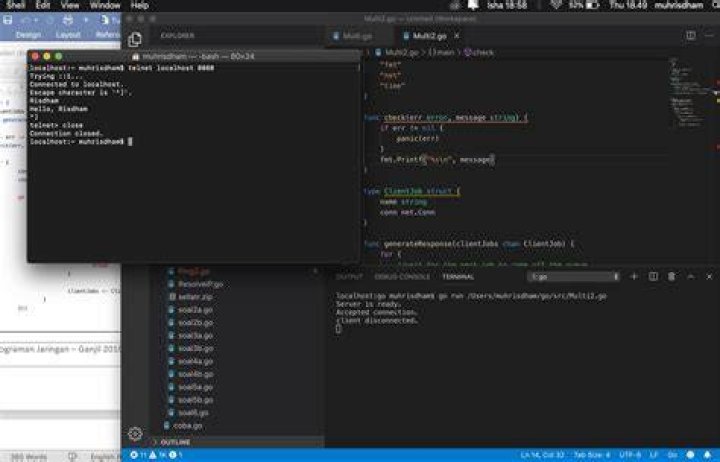Select the Multi2.go editor tab
720x462 pixels.
pyautogui.click(x=429, y=36)
